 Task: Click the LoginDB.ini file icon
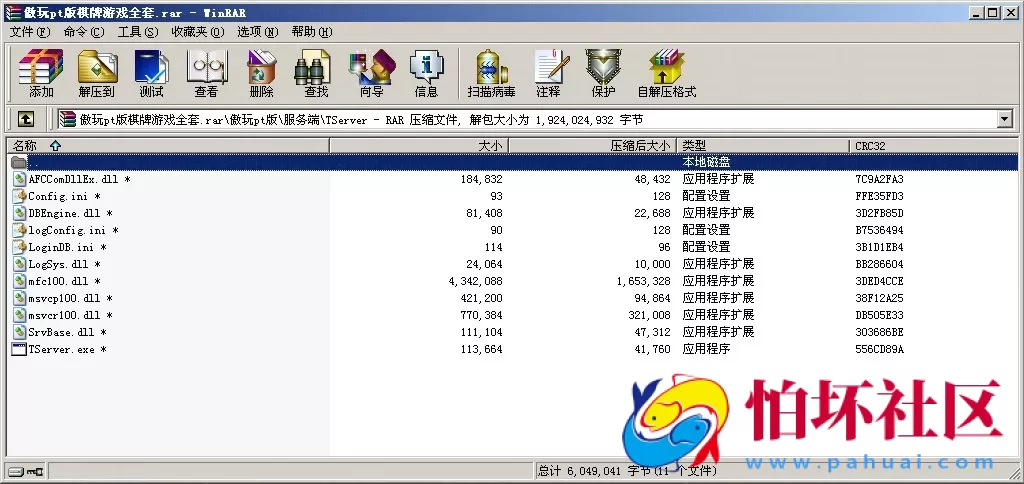click(20, 247)
